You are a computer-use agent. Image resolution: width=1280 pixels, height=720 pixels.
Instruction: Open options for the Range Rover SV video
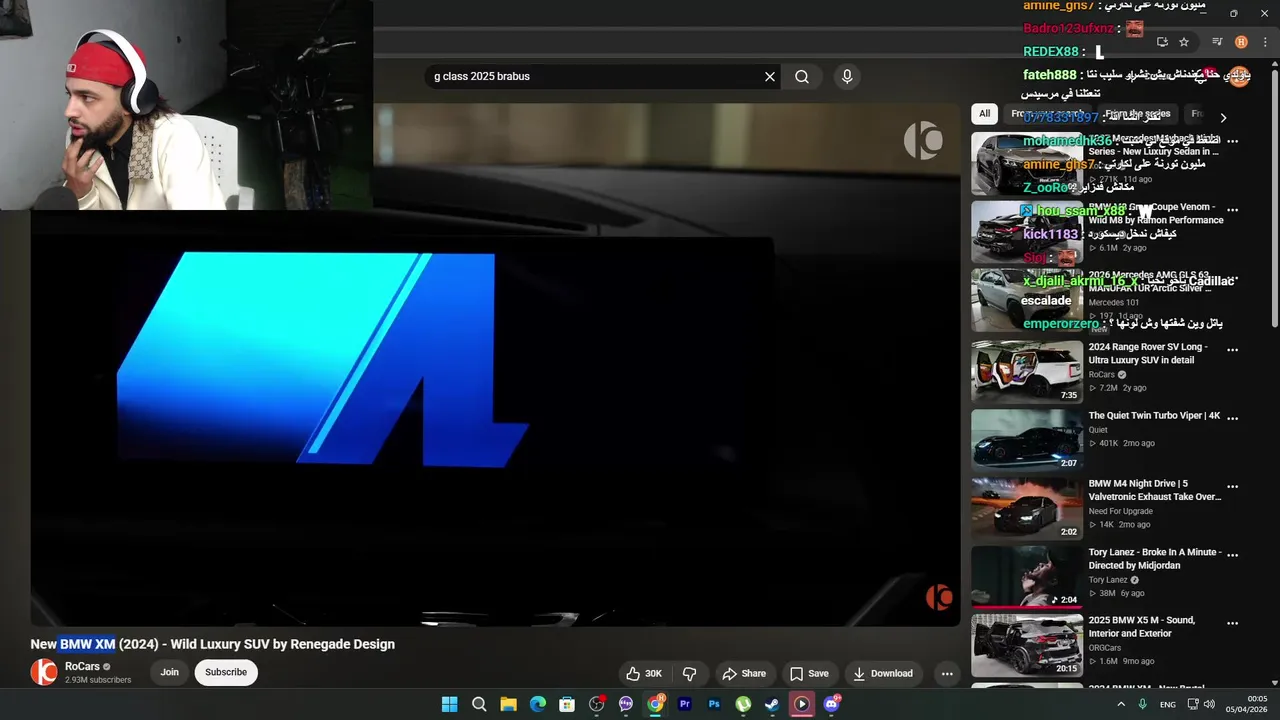click(x=1233, y=350)
